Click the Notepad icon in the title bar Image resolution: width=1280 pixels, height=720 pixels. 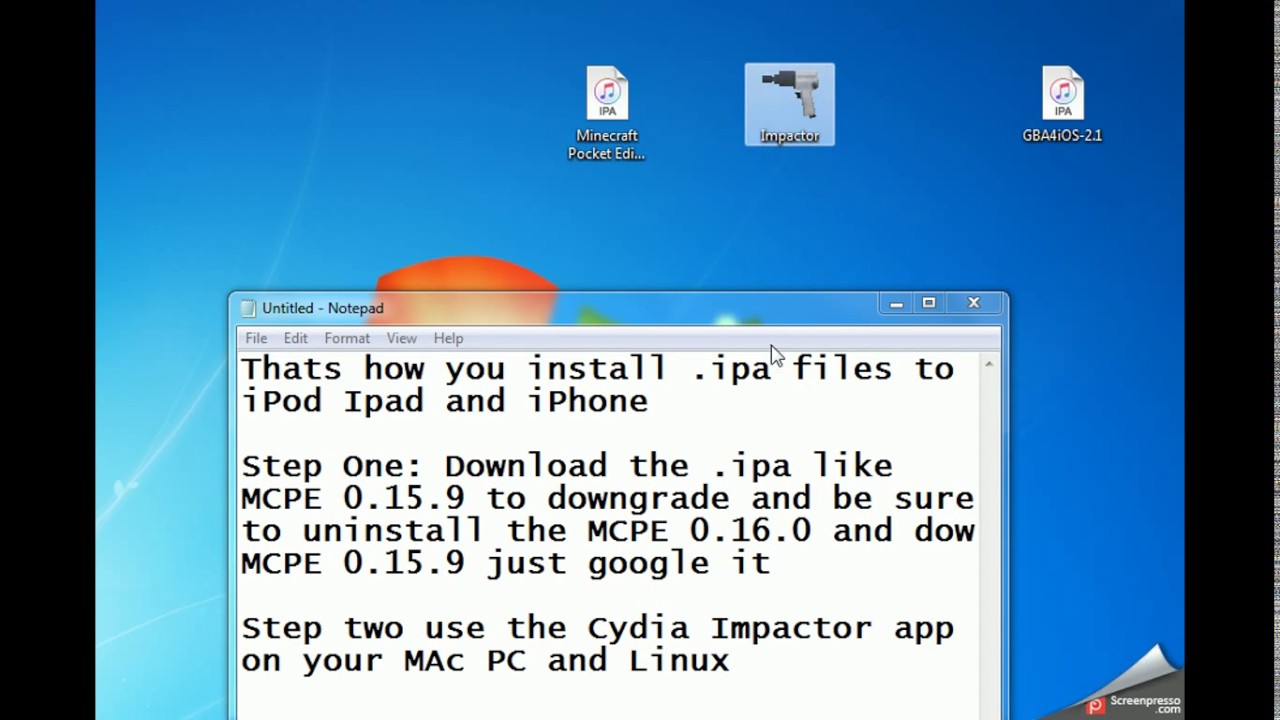(x=249, y=308)
